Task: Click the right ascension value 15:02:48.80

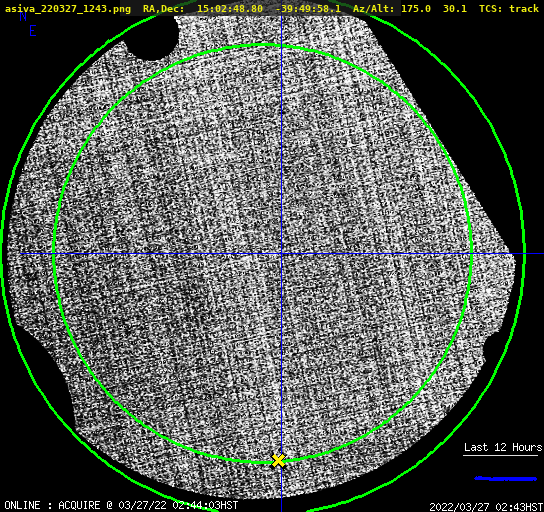Action: [x=230, y=8]
